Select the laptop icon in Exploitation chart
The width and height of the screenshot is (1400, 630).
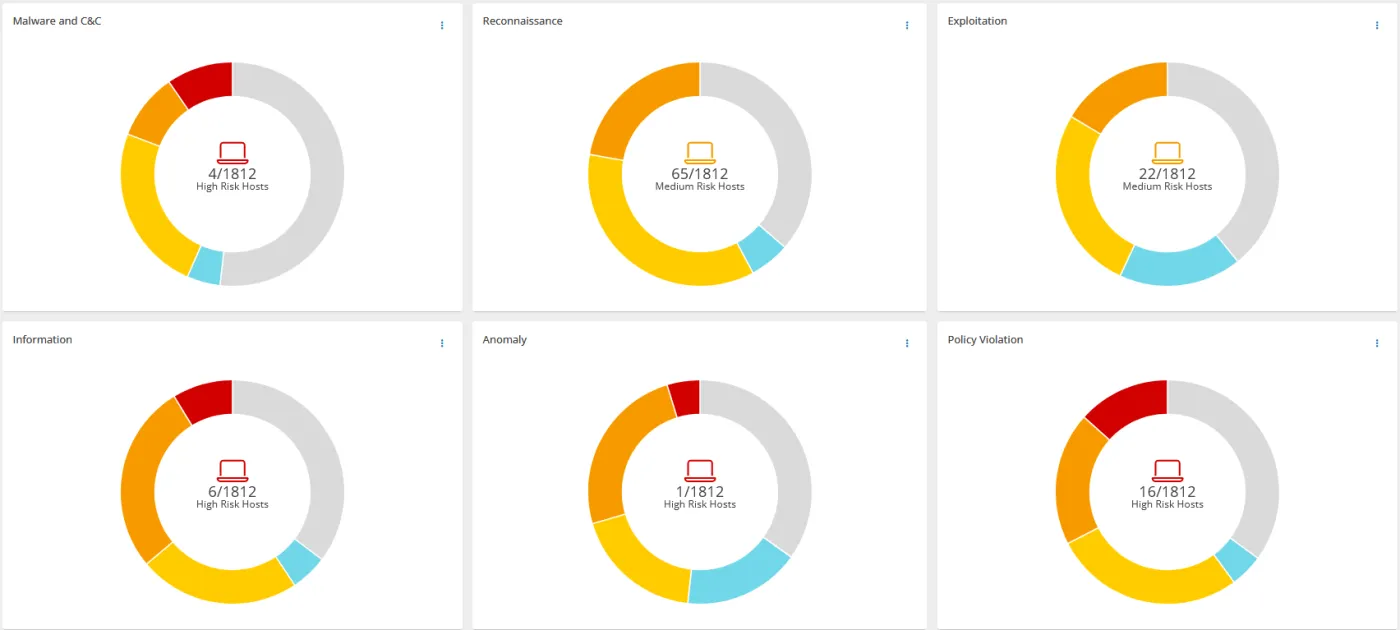coord(1167,153)
